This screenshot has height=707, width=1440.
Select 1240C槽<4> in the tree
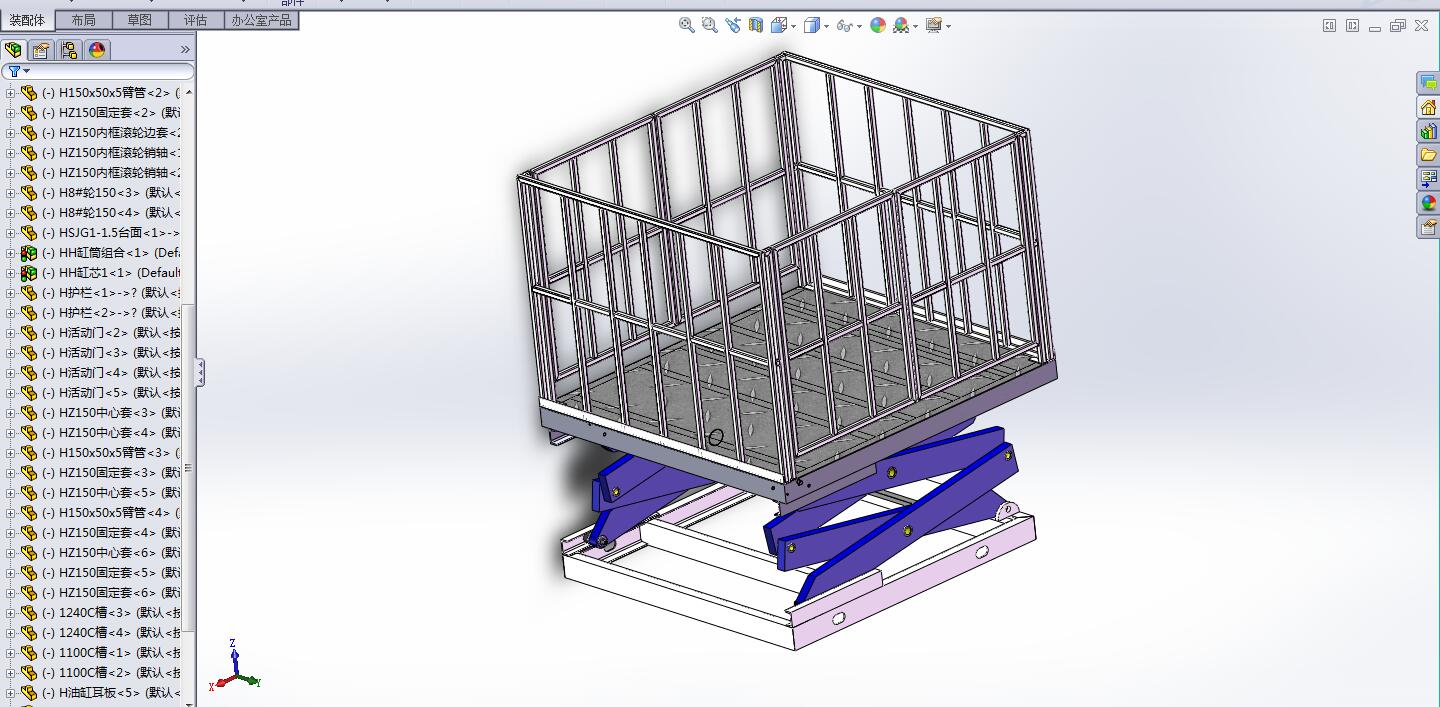(x=111, y=633)
